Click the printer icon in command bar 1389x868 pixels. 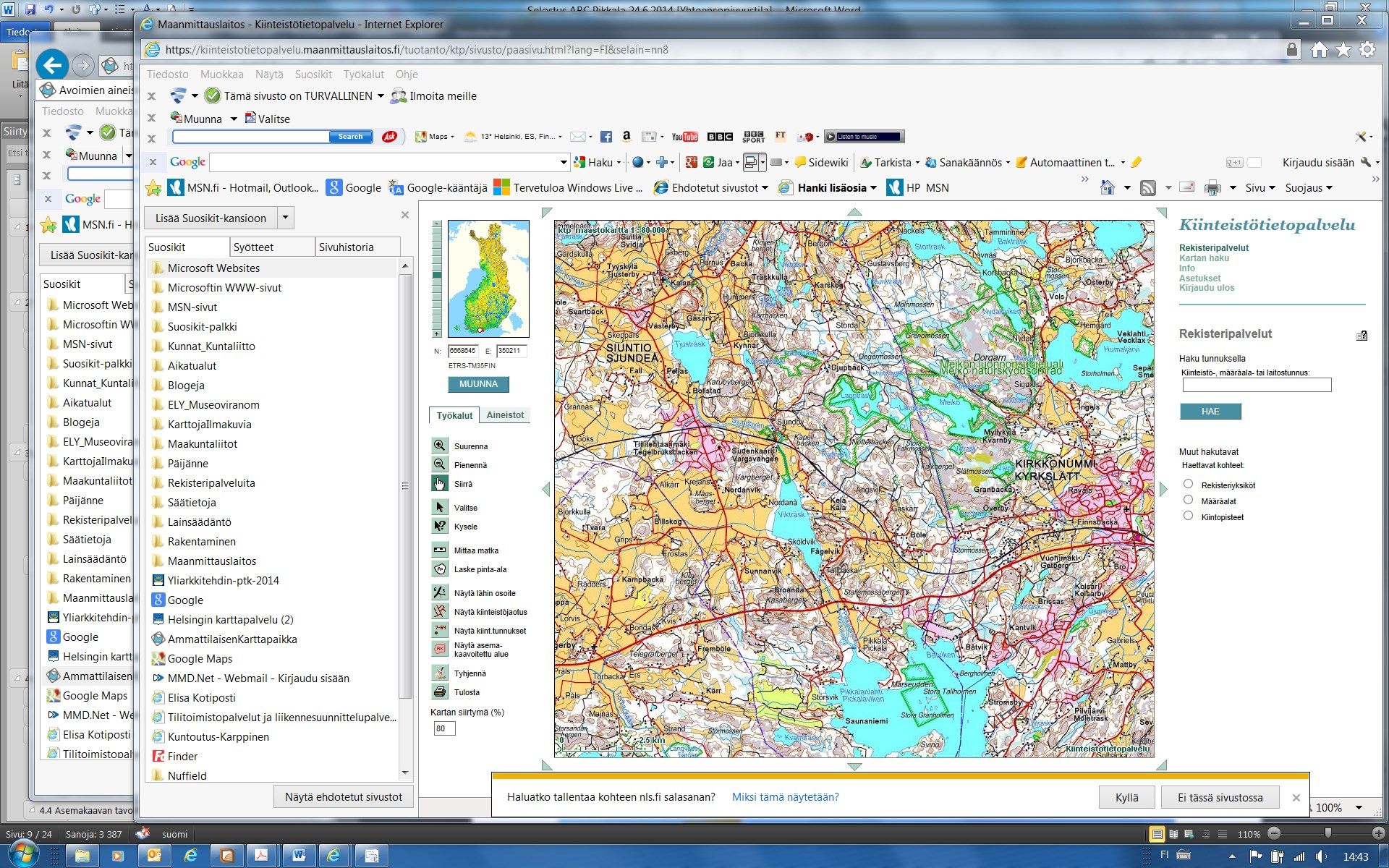pyautogui.click(x=1212, y=188)
